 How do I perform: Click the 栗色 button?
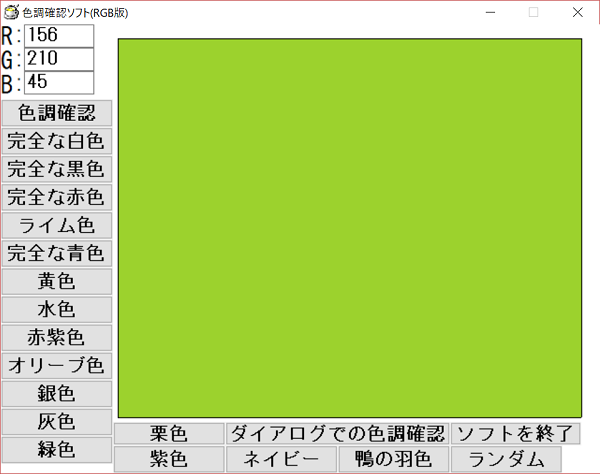pos(169,433)
